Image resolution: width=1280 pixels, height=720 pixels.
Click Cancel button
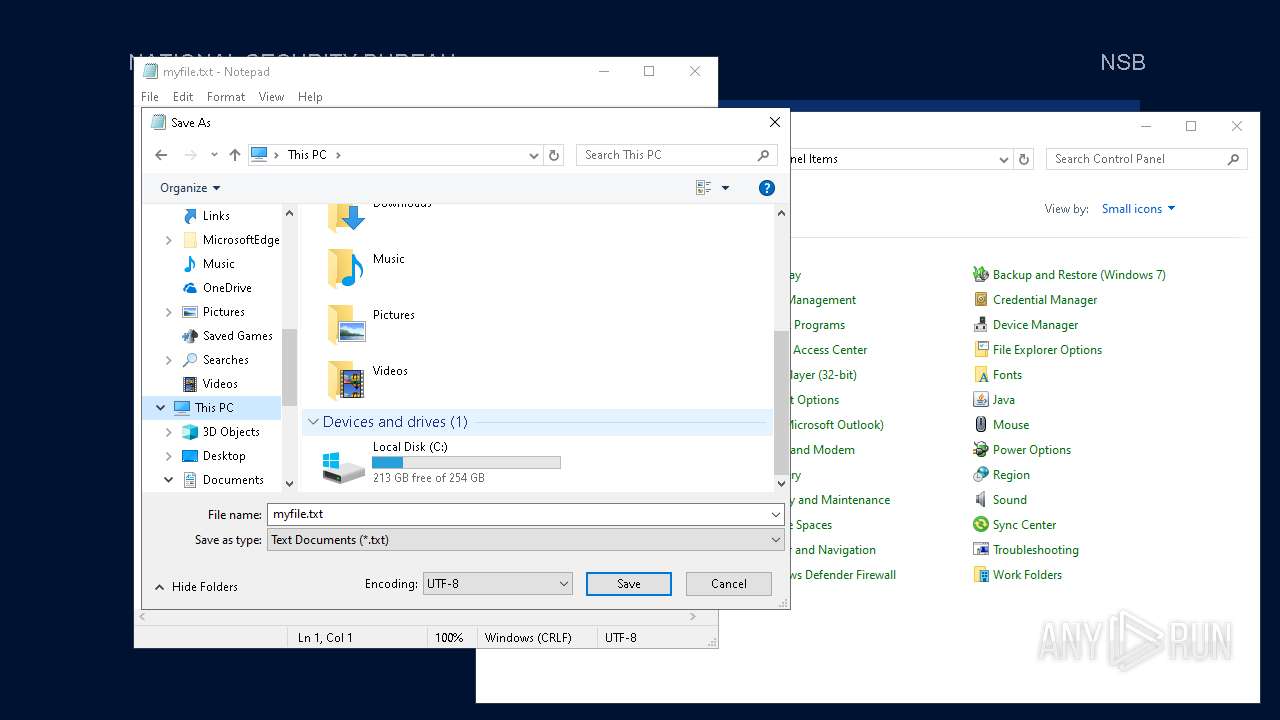click(729, 584)
